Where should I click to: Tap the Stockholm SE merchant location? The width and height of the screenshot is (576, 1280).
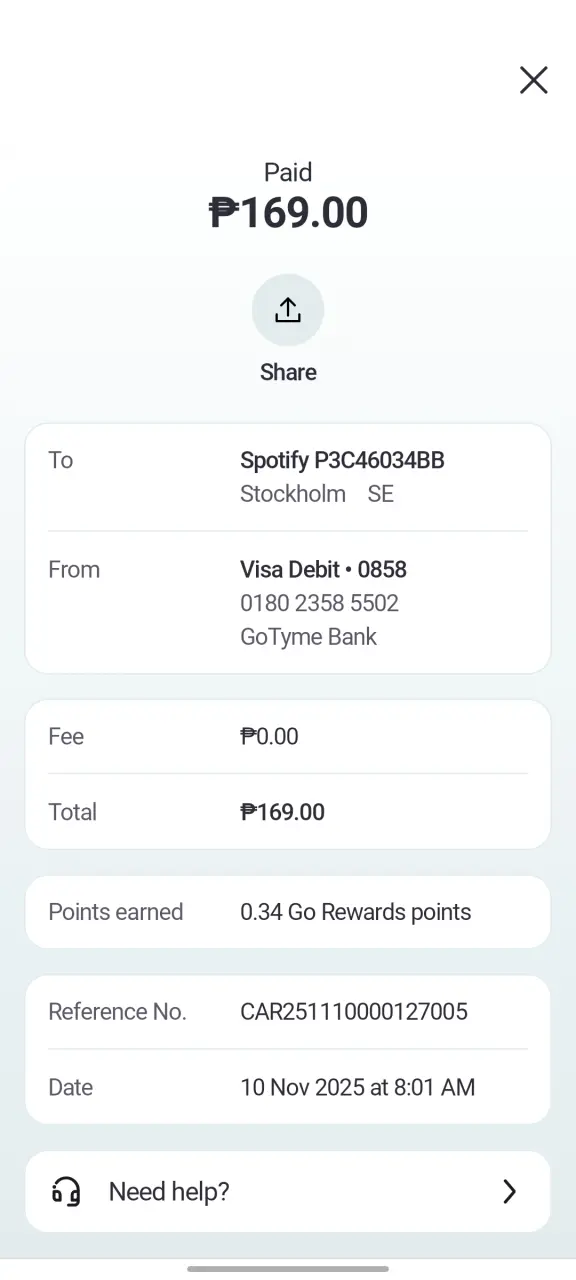pos(317,494)
